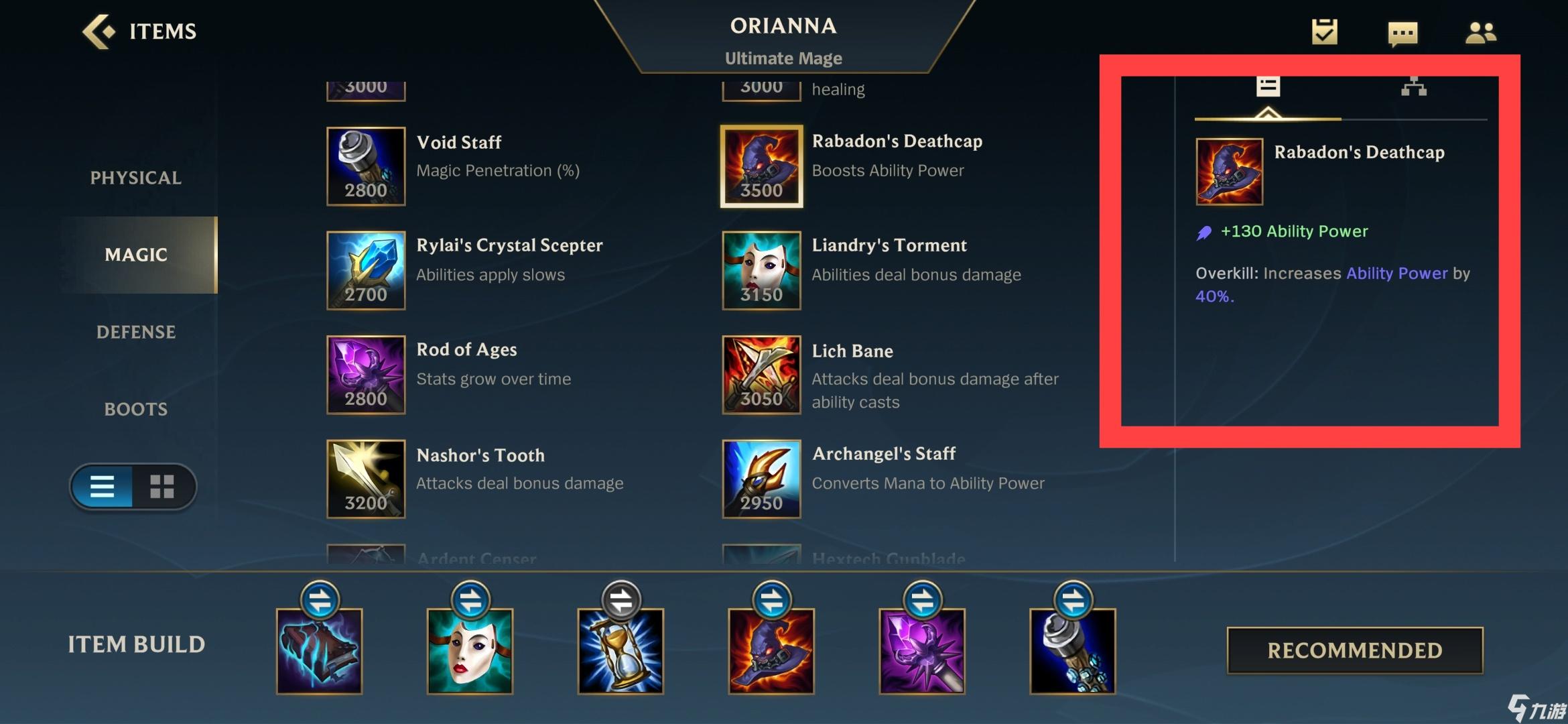Go back using the Items arrow
1568x724 pixels.
click(99, 32)
